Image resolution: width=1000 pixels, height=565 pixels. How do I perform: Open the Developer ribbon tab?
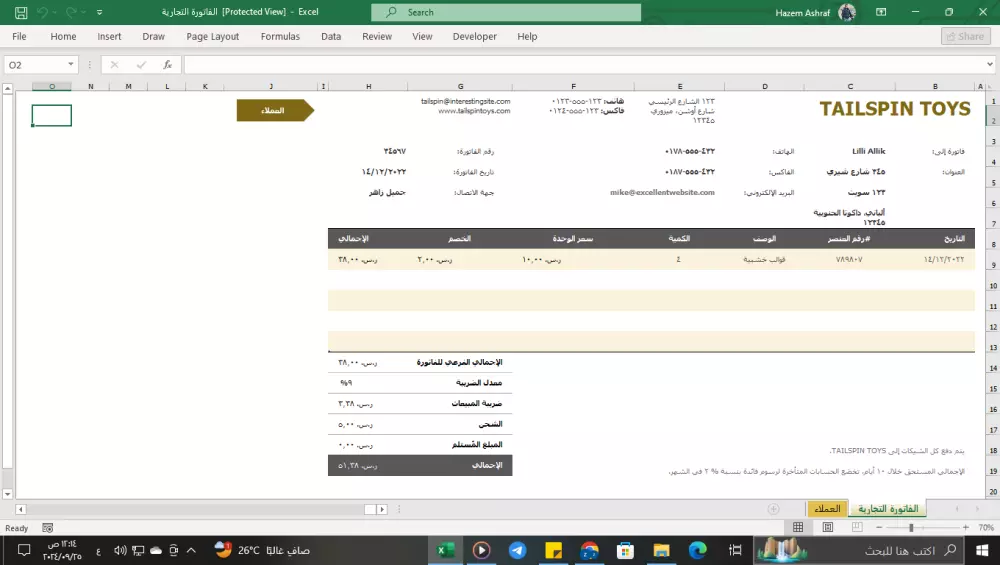474,36
